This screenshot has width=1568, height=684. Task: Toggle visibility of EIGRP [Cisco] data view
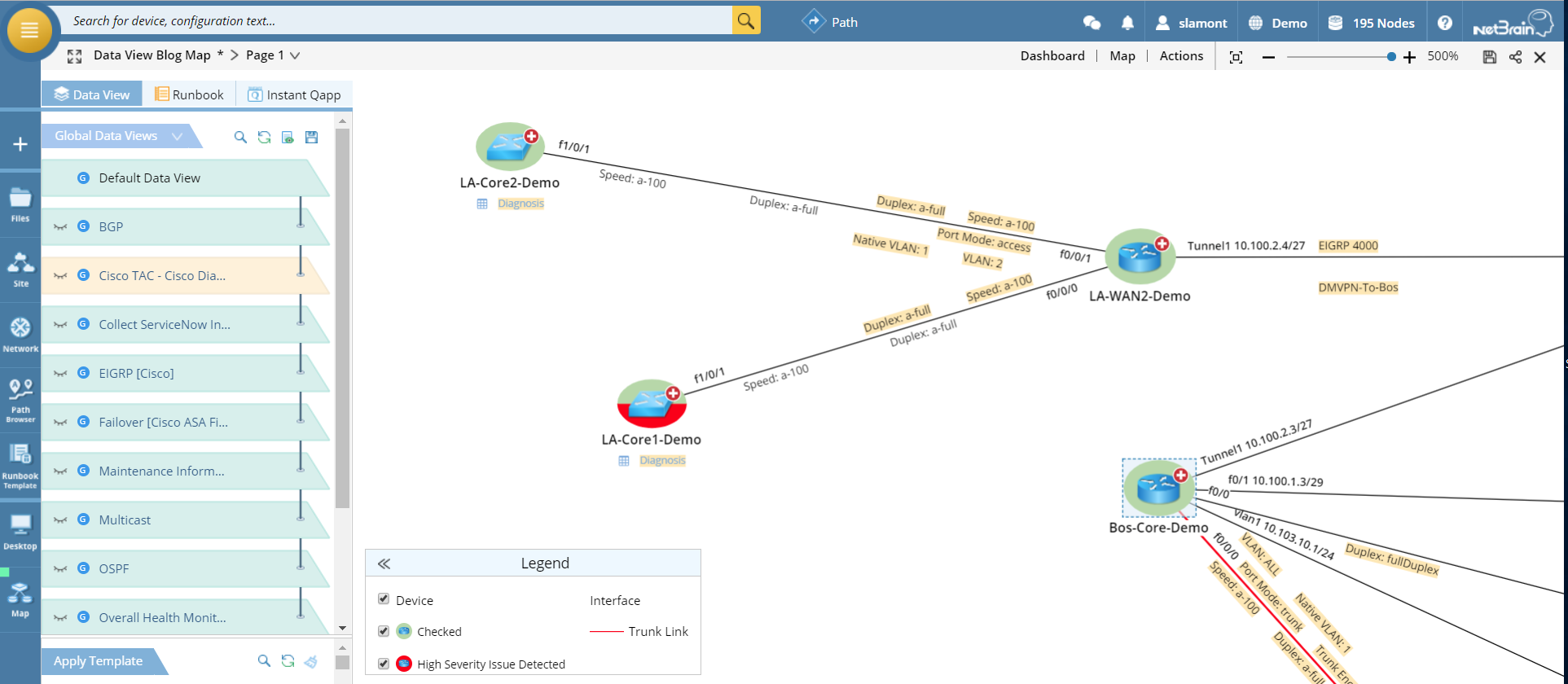point(60,374)
